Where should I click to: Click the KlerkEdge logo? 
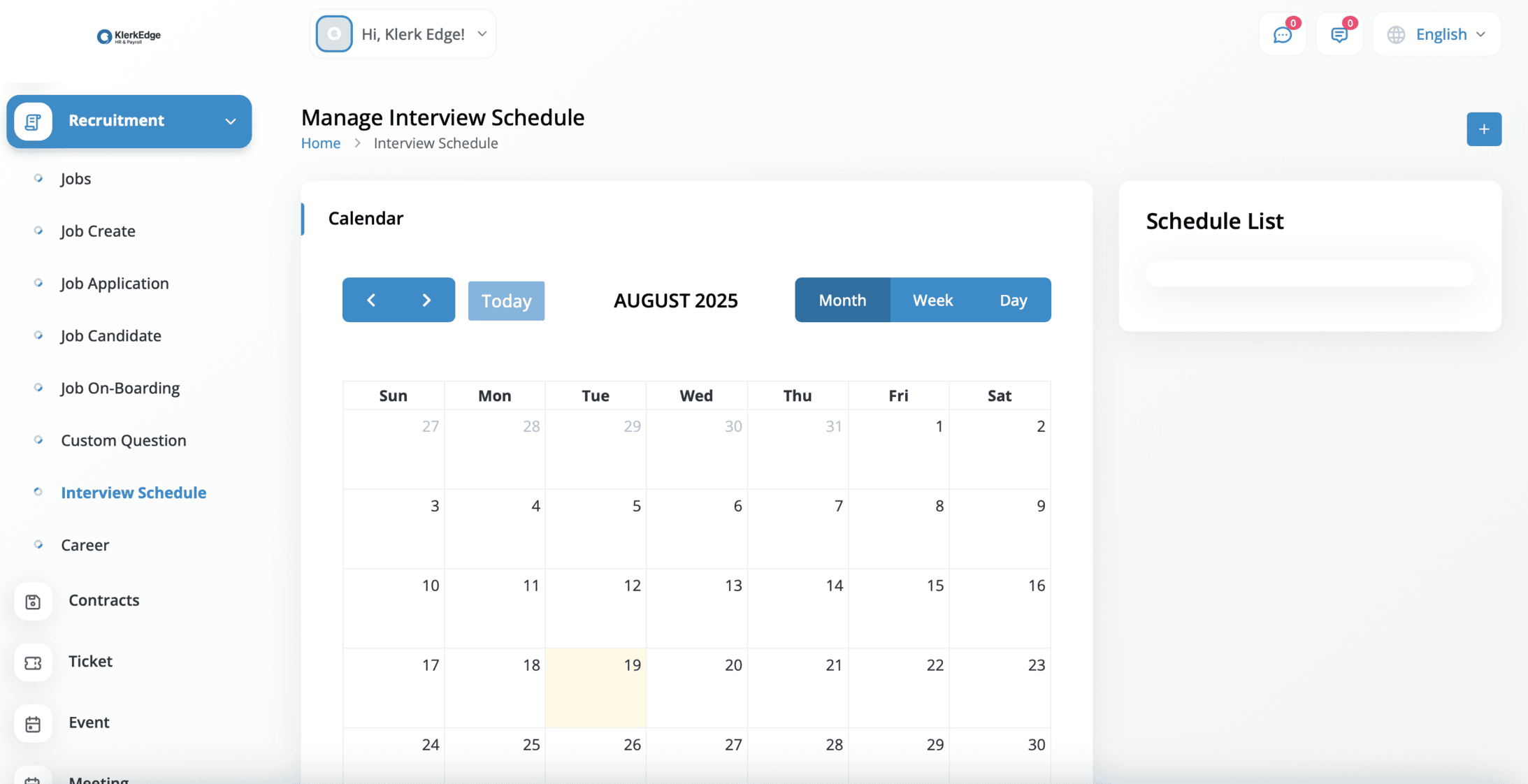point(129,36)
